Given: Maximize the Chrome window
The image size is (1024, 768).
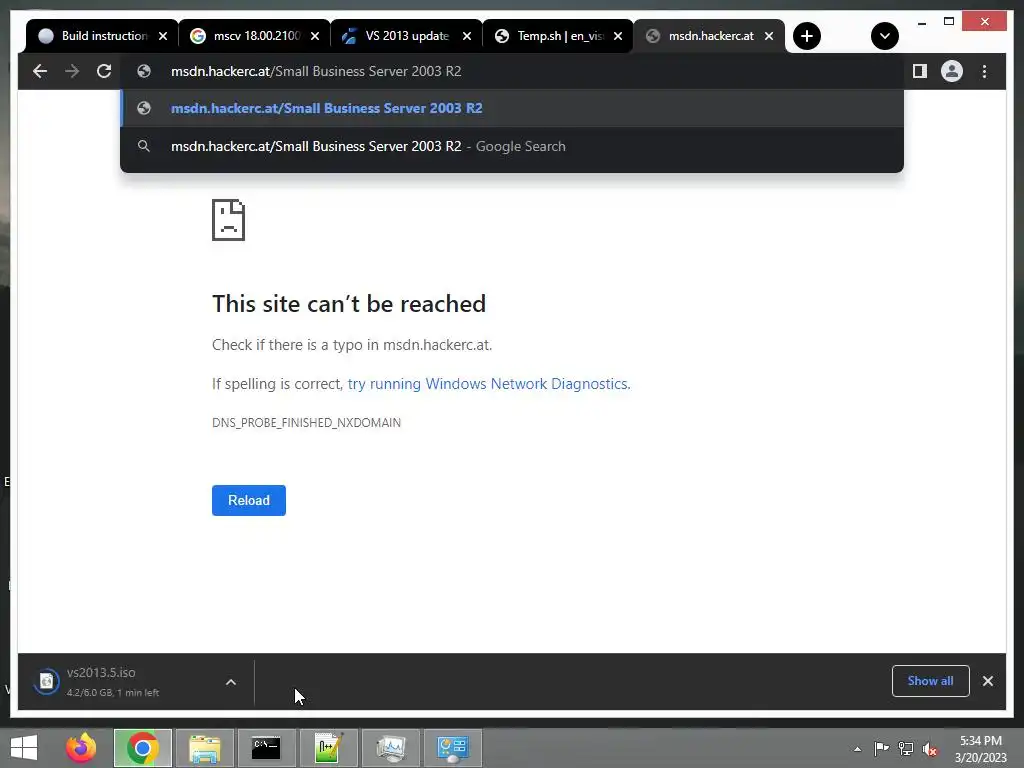Looking at the screenshot, I should [949, 22].
